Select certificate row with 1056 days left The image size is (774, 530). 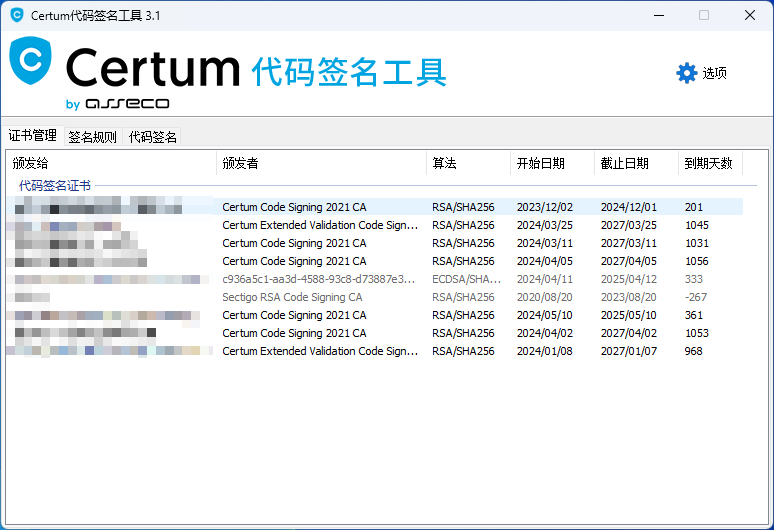(375, 261)
